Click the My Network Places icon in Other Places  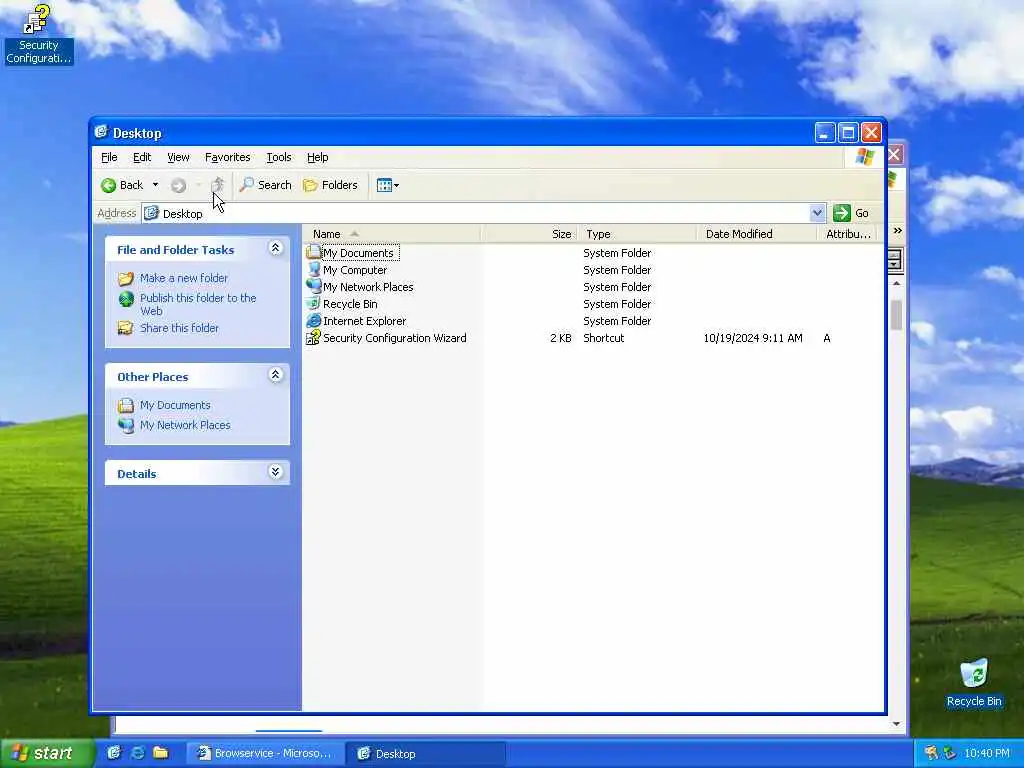pyautogui.click(x=125, y=425)
